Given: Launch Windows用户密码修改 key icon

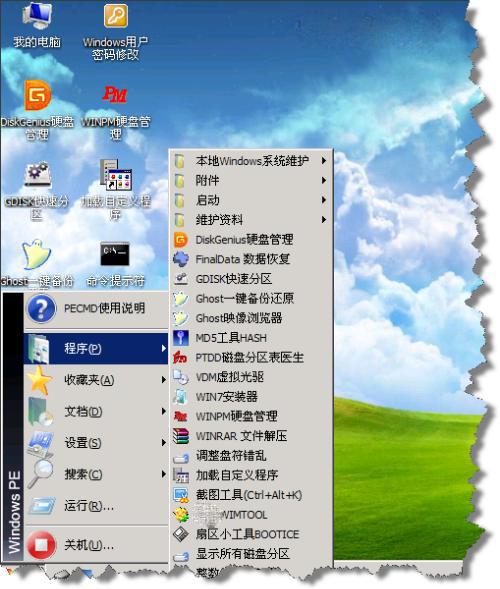Looking at the screenshot, I should click(115, 32).
